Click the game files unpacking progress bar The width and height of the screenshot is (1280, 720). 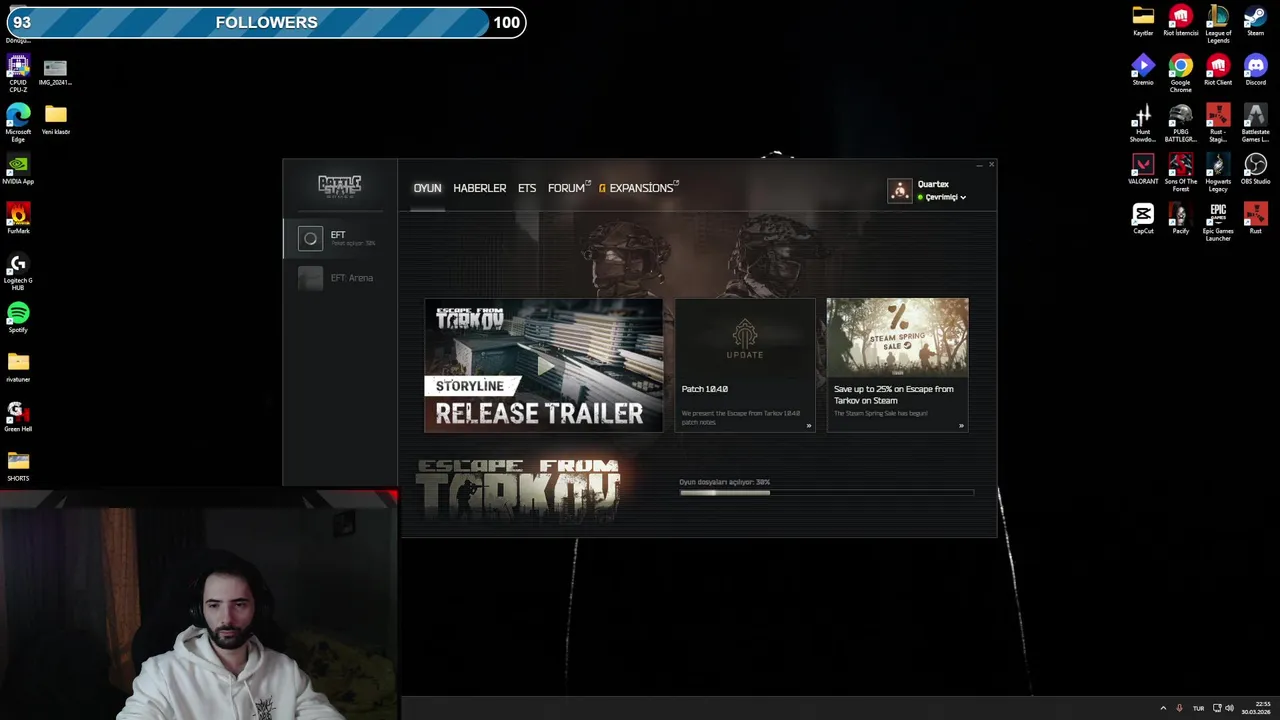[826, 492]
